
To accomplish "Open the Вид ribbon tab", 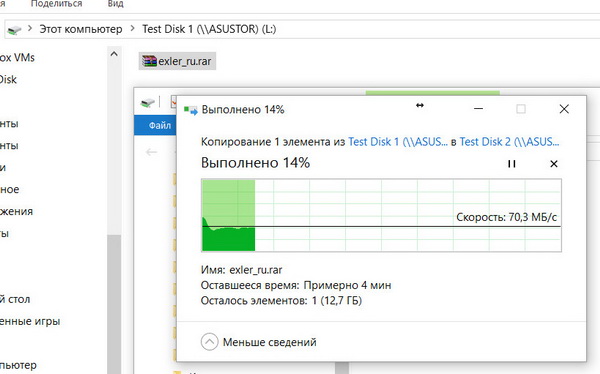I will click(x=115, y=4).
